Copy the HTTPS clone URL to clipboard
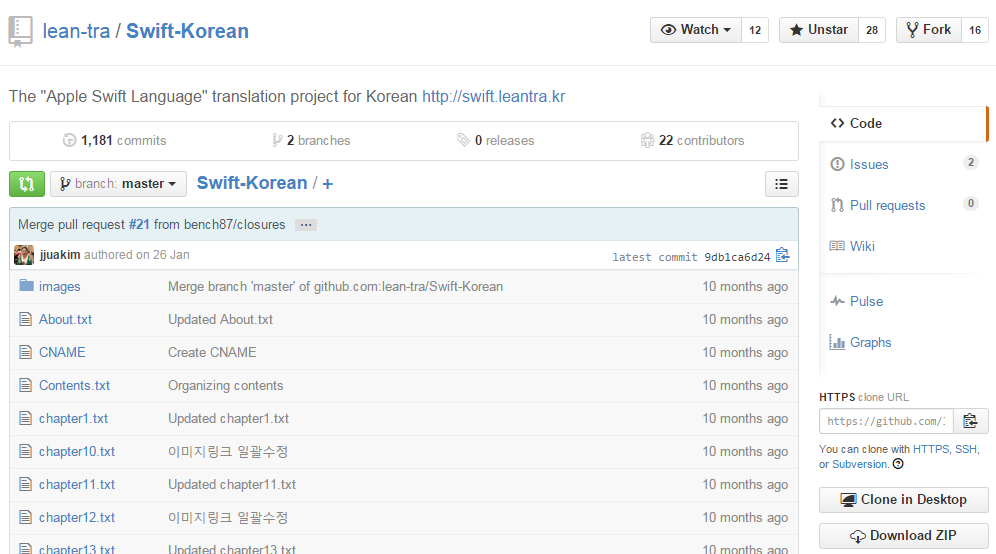Screen dimensions: 996x554 (970, 421)
